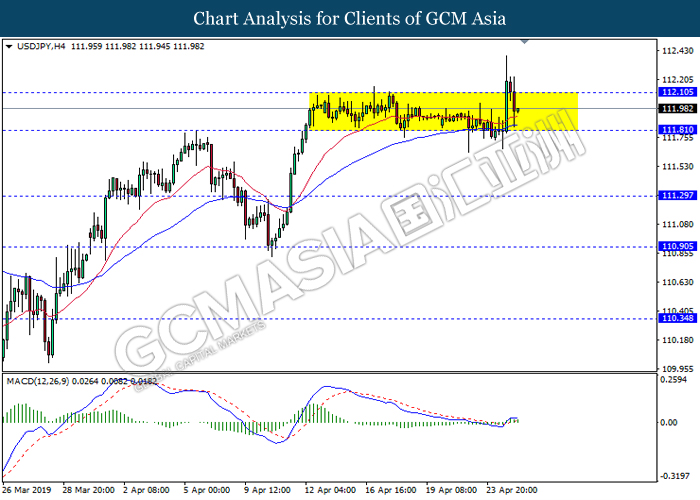Select the 2 Apr 08:00 time label

146,490
